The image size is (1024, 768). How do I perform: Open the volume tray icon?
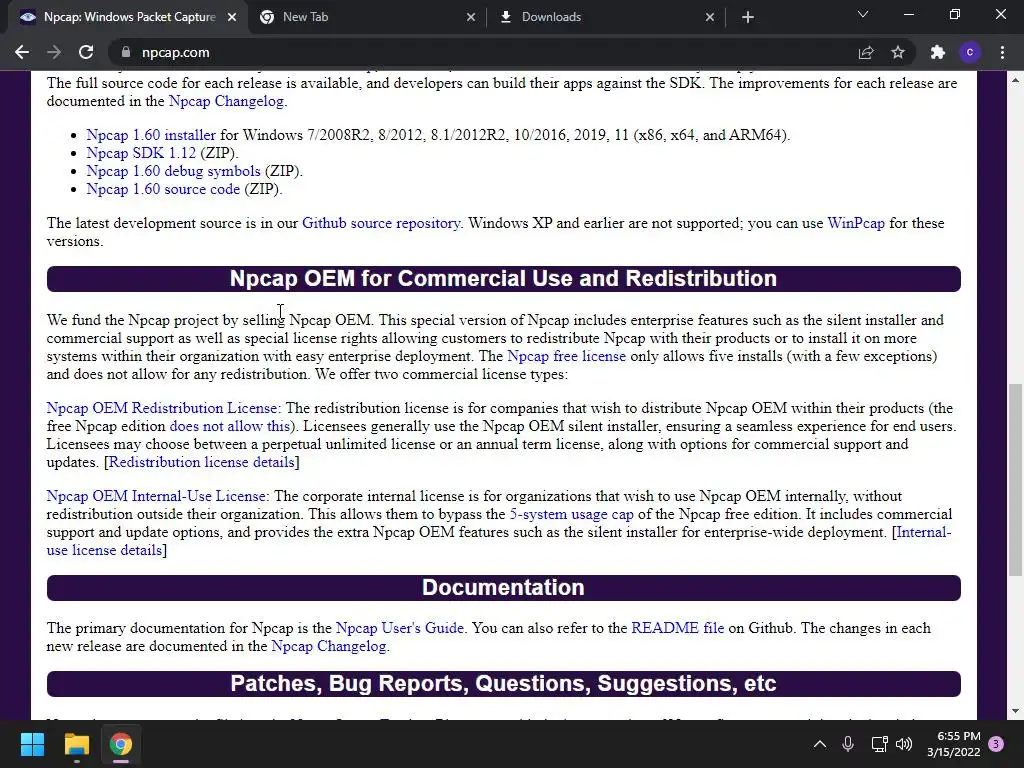pos(904,744)
